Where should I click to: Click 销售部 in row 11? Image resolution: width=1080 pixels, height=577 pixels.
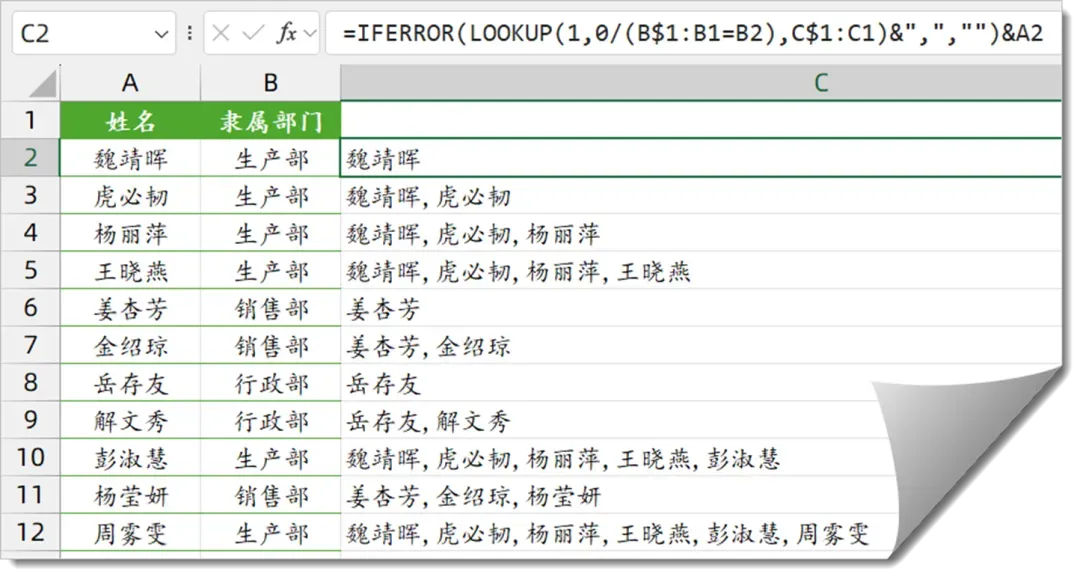click(x=271, y=494)
